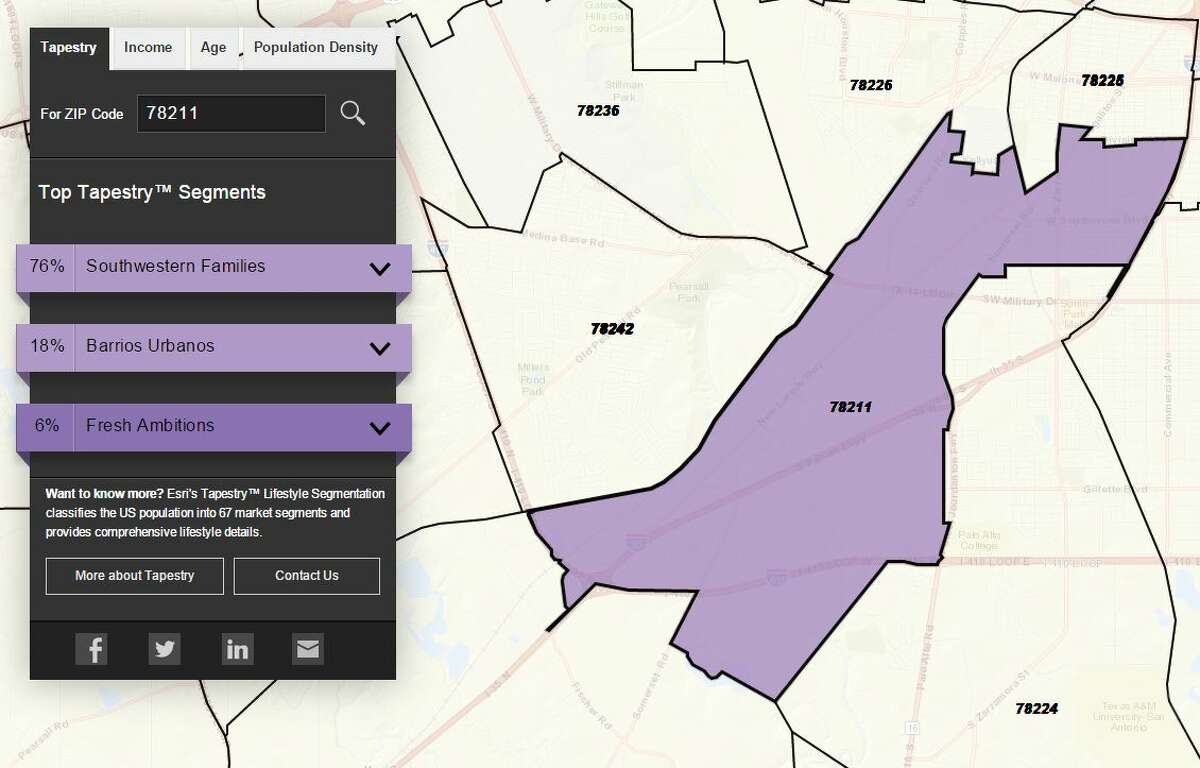Click the Twitter share icon
Viewport: 1200px width, 768px height.
point(164,648)
